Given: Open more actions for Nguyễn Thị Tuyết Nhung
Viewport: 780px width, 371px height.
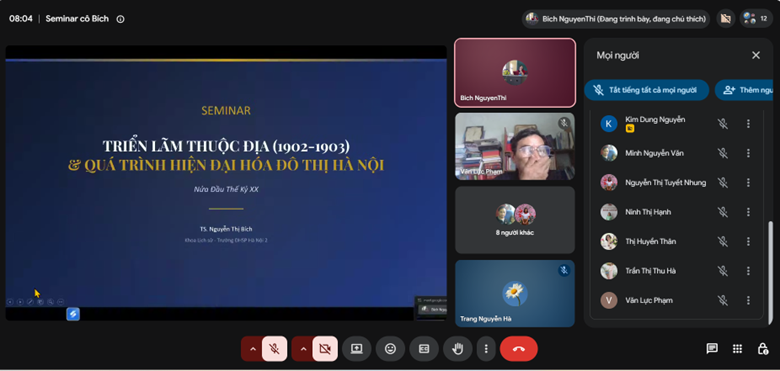Looking at the screenshot, I should [x=748, y=183].
